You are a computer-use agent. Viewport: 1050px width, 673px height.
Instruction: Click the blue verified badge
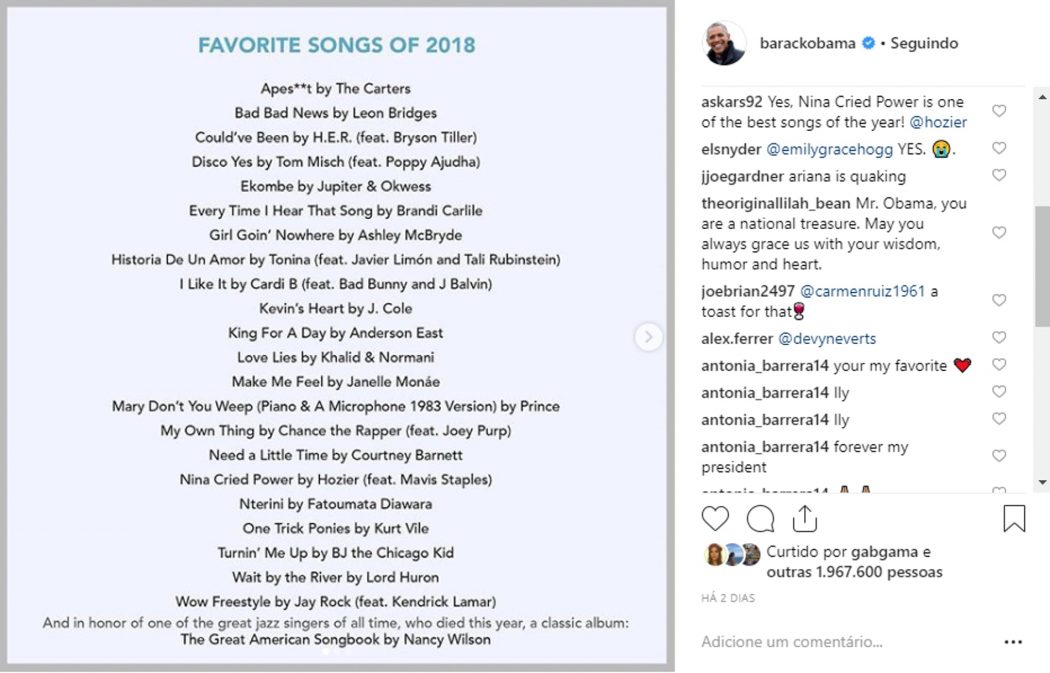click(869, 43)
